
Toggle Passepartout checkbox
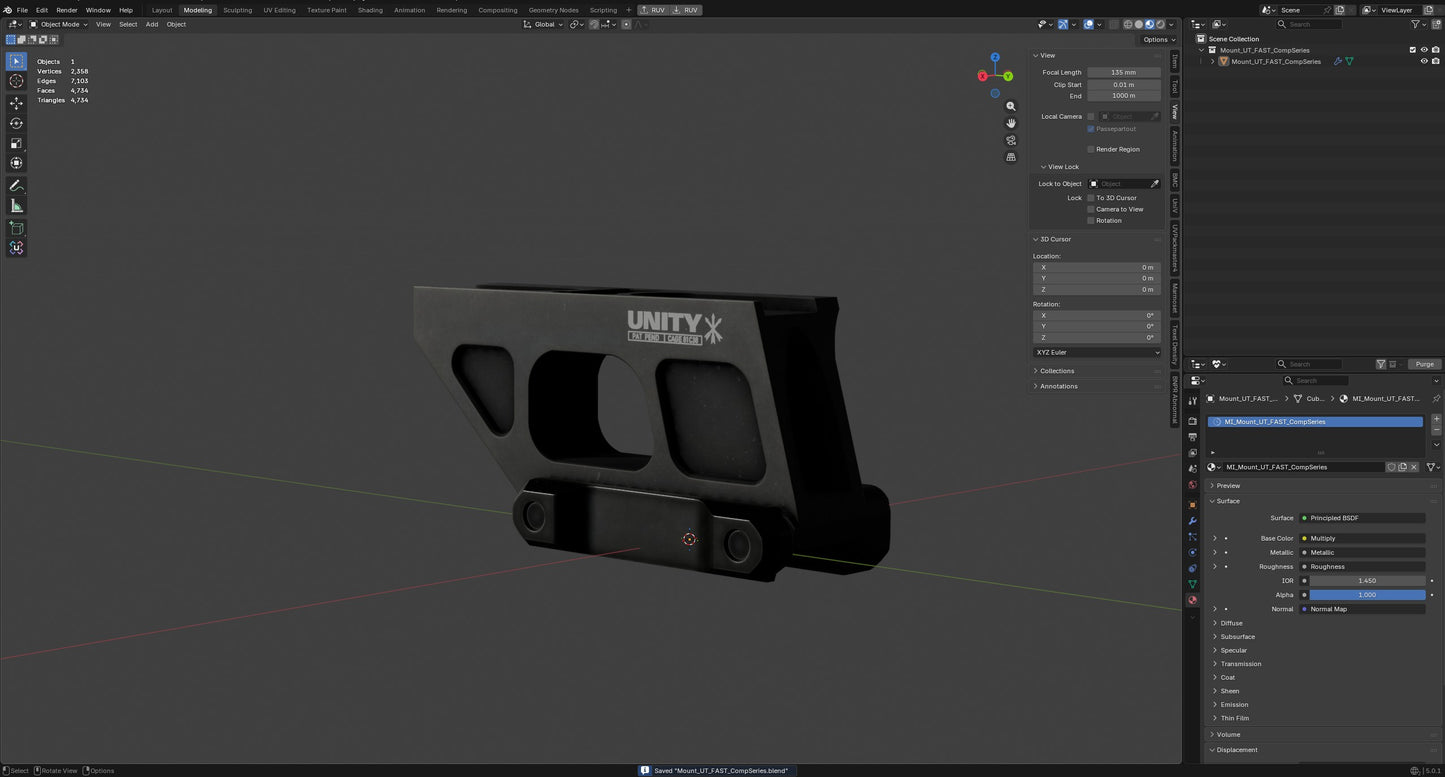(x=1090, y=129)
